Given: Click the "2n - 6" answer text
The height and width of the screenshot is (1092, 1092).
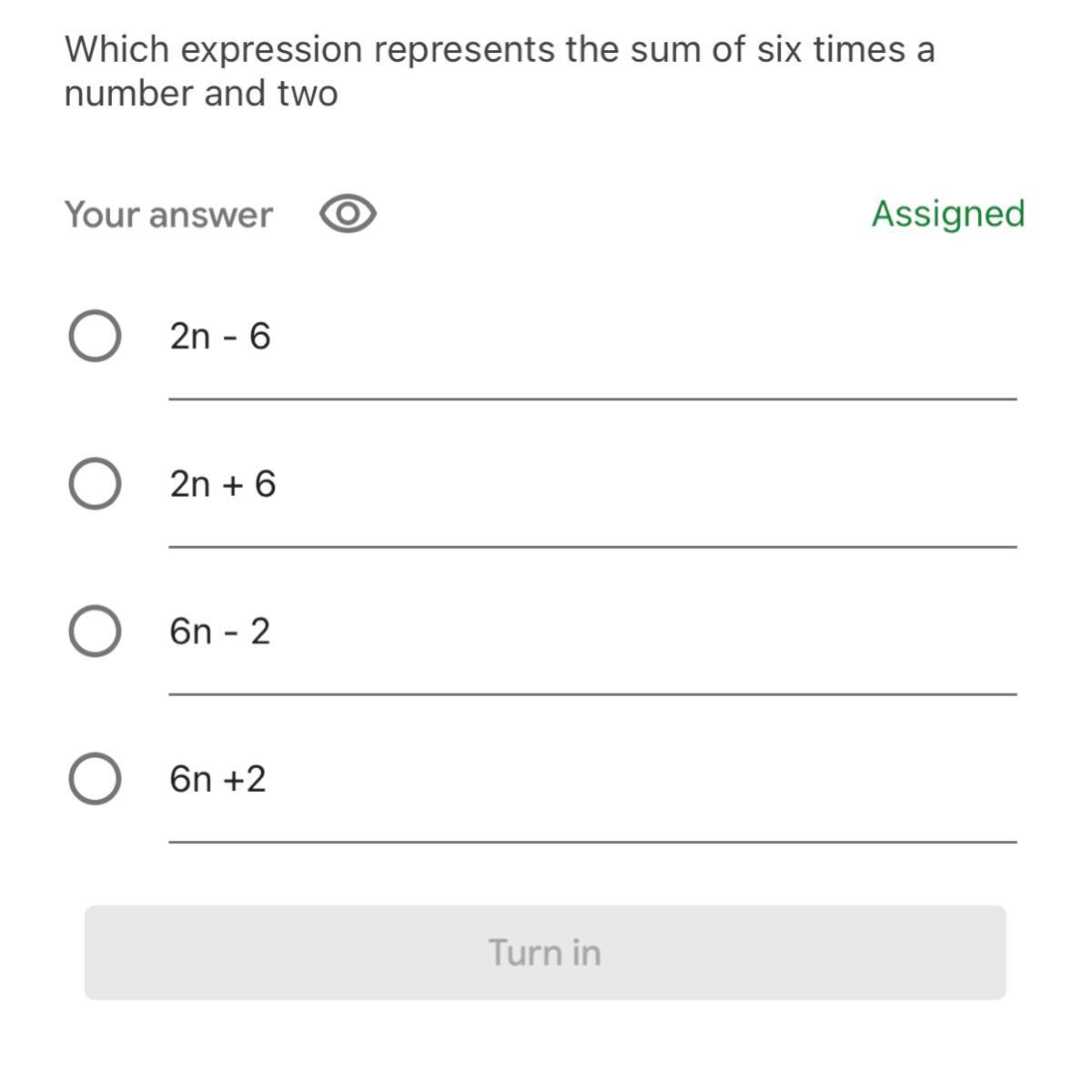Looking at the screenshot, I should pos(220,337).
